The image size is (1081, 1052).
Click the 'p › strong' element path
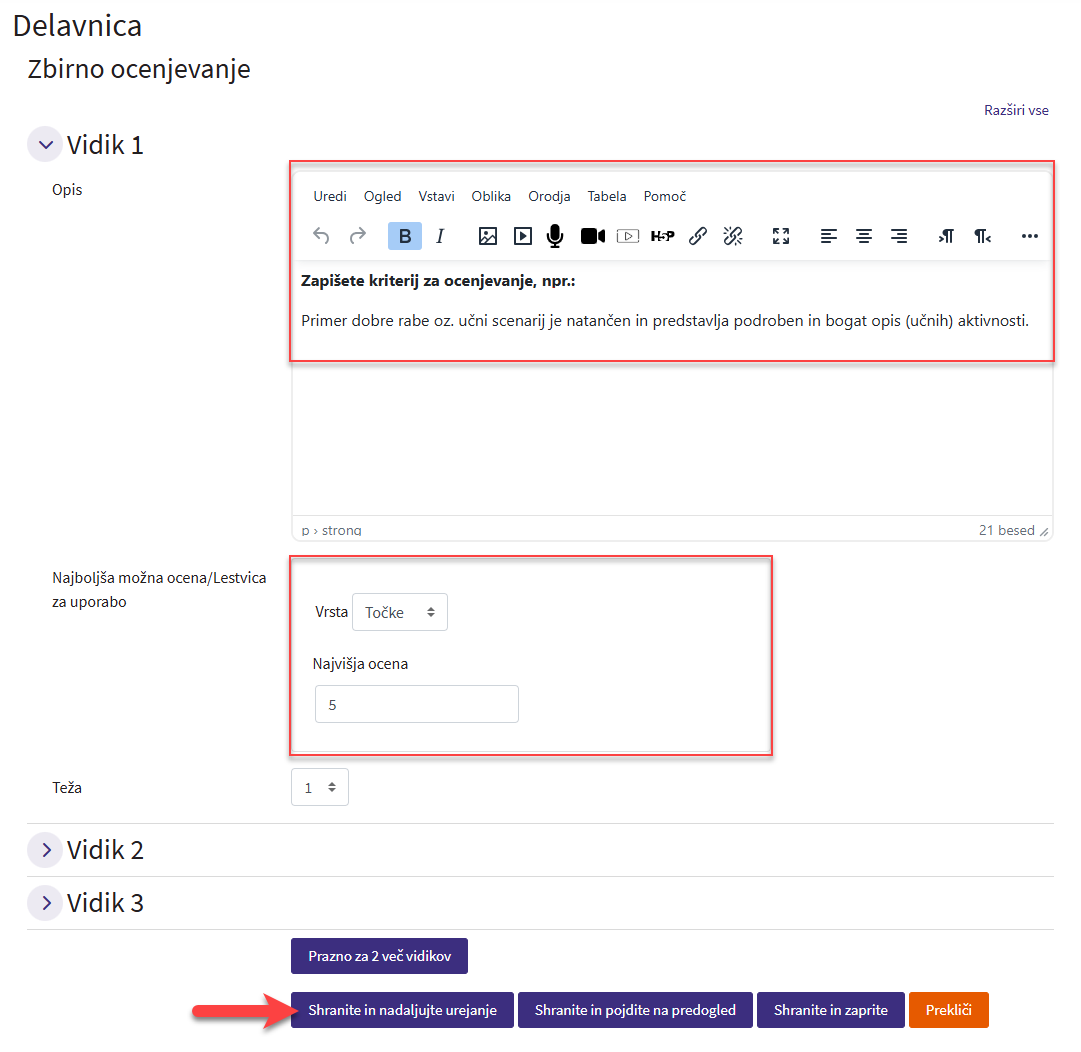coord(332,530)
